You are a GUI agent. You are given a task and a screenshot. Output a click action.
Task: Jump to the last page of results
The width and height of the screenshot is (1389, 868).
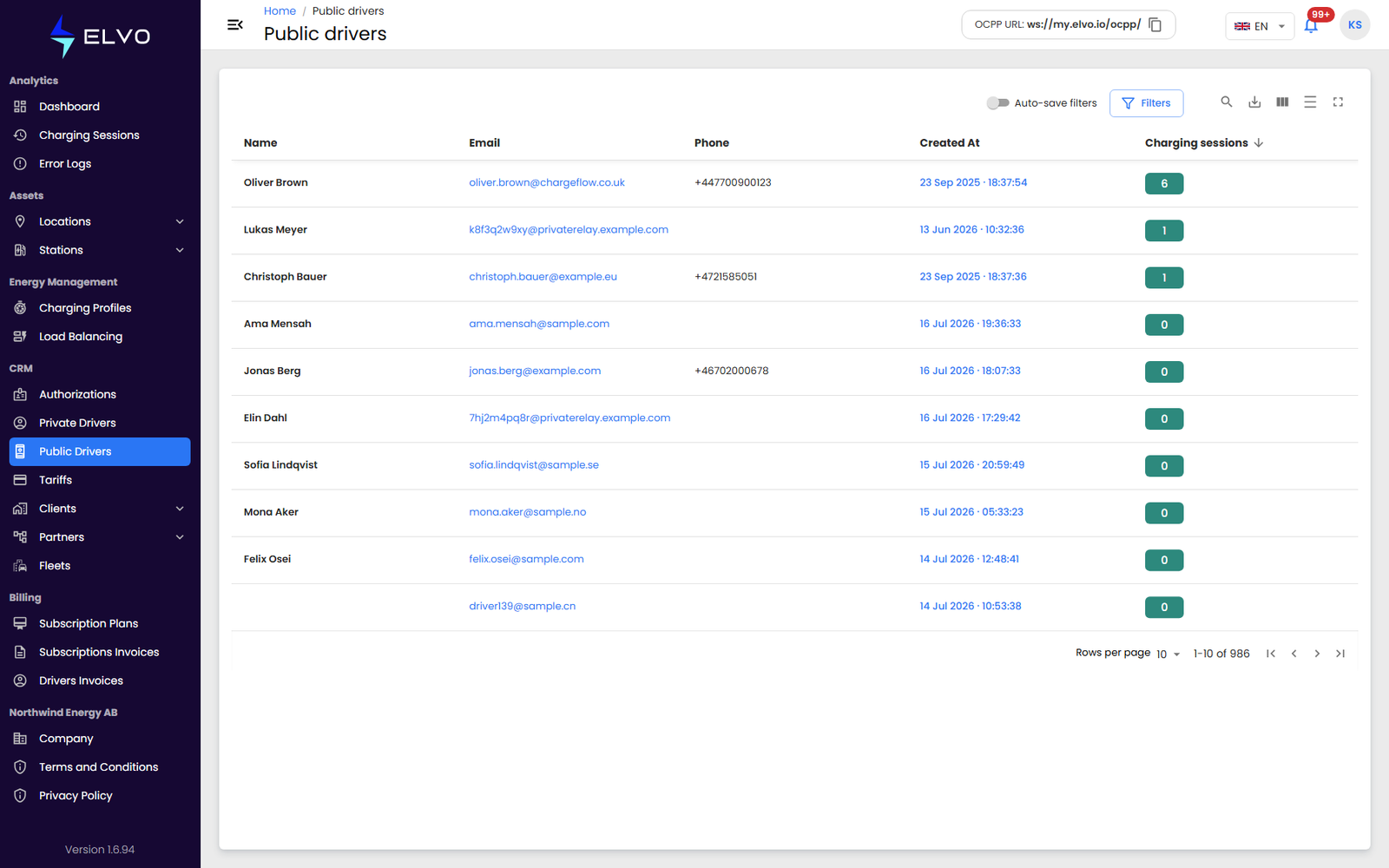point(1340,654)
